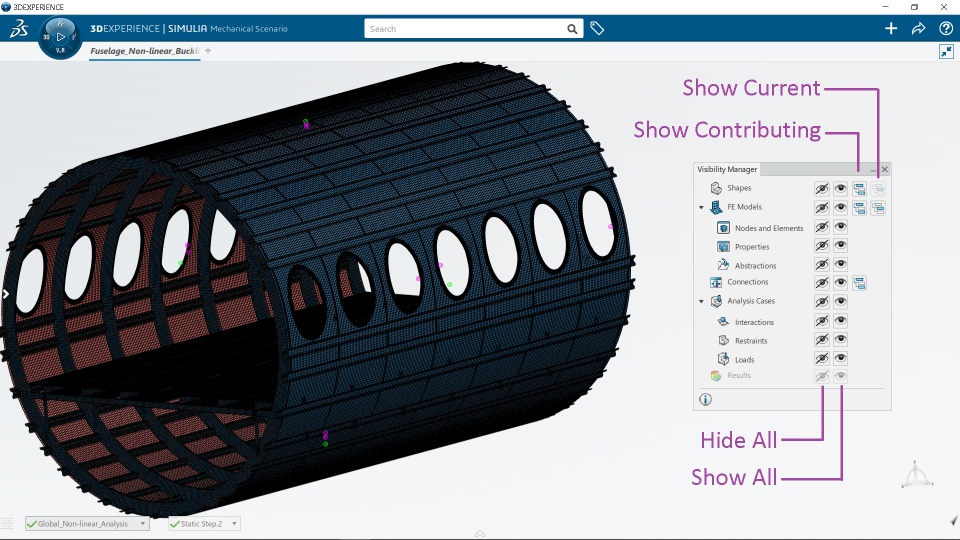Click the Restraints row icon
This screenshot has height=540, width=960.
[723, 340]
